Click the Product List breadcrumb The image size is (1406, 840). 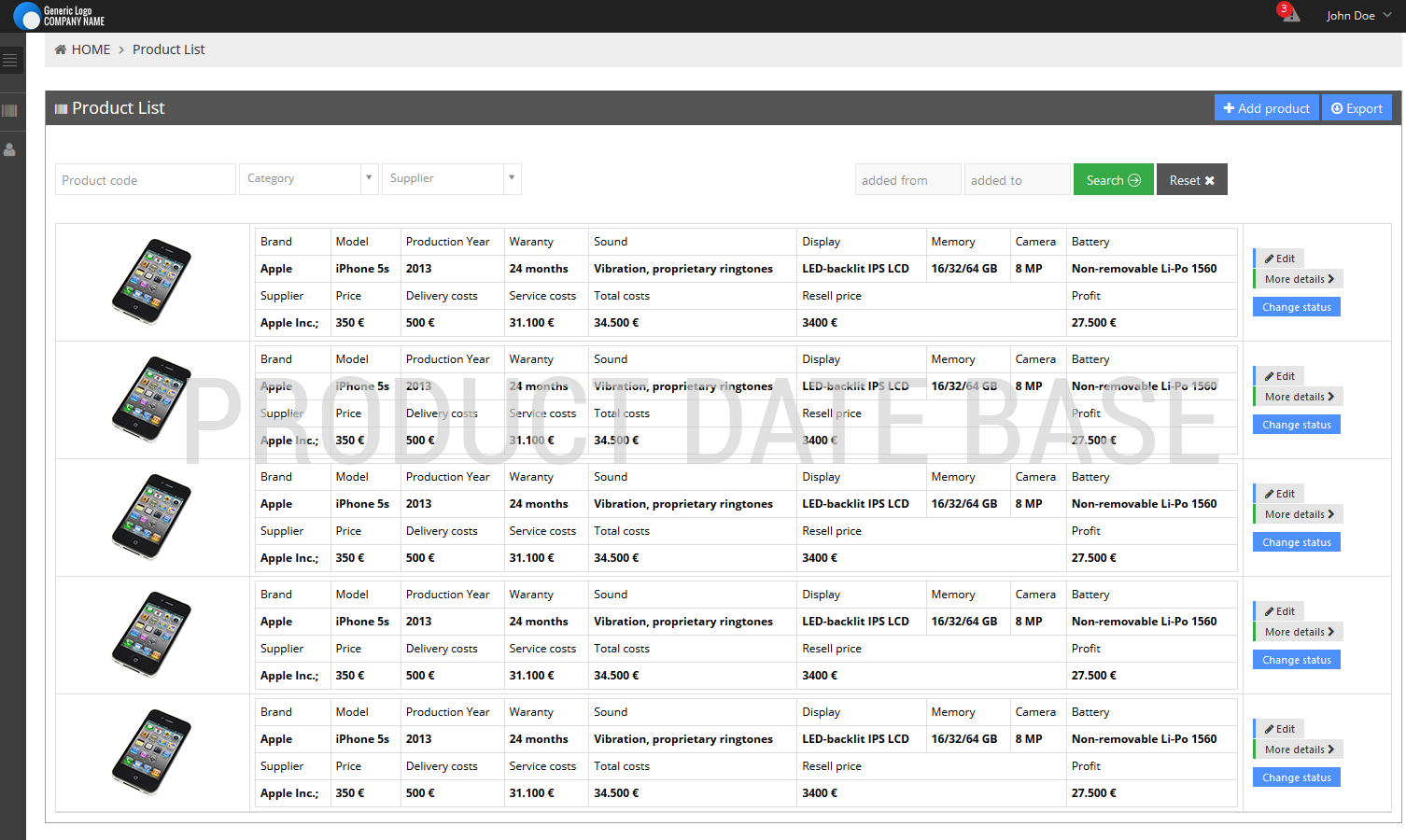pyautogui.click(x=168, y=49)
